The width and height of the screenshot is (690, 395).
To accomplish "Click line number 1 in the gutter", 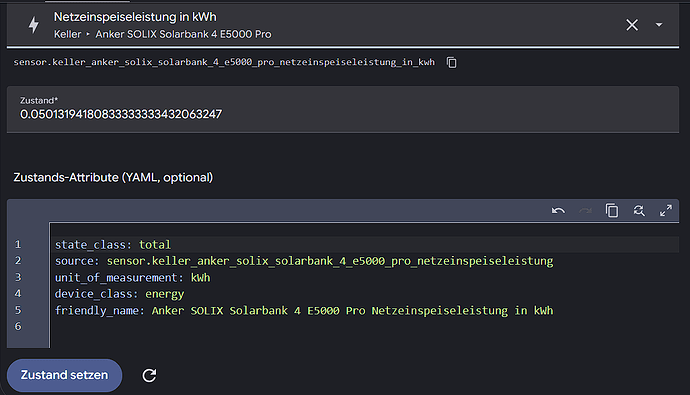I will point(18,245).
